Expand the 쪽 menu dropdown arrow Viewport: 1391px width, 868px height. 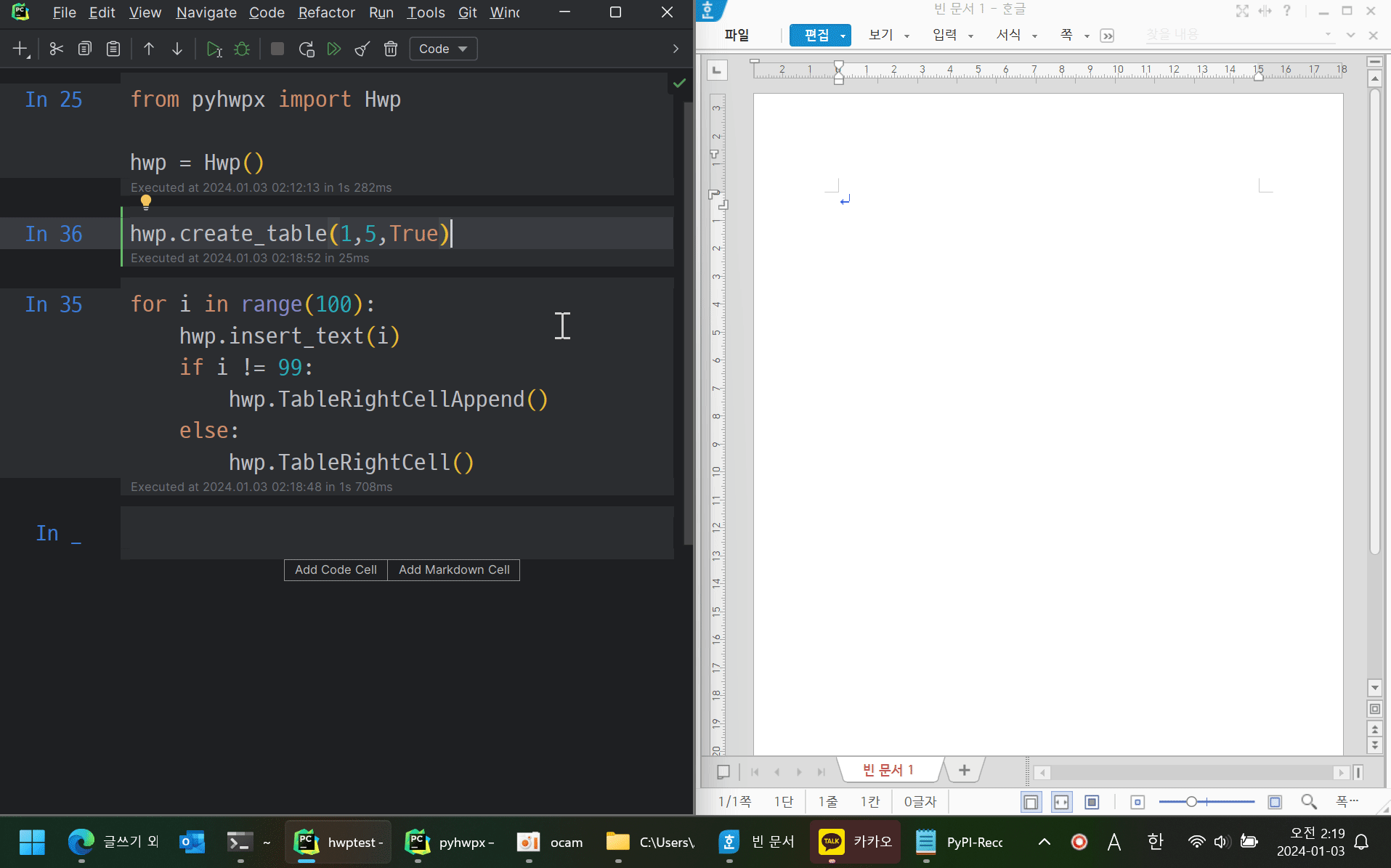1087,36
